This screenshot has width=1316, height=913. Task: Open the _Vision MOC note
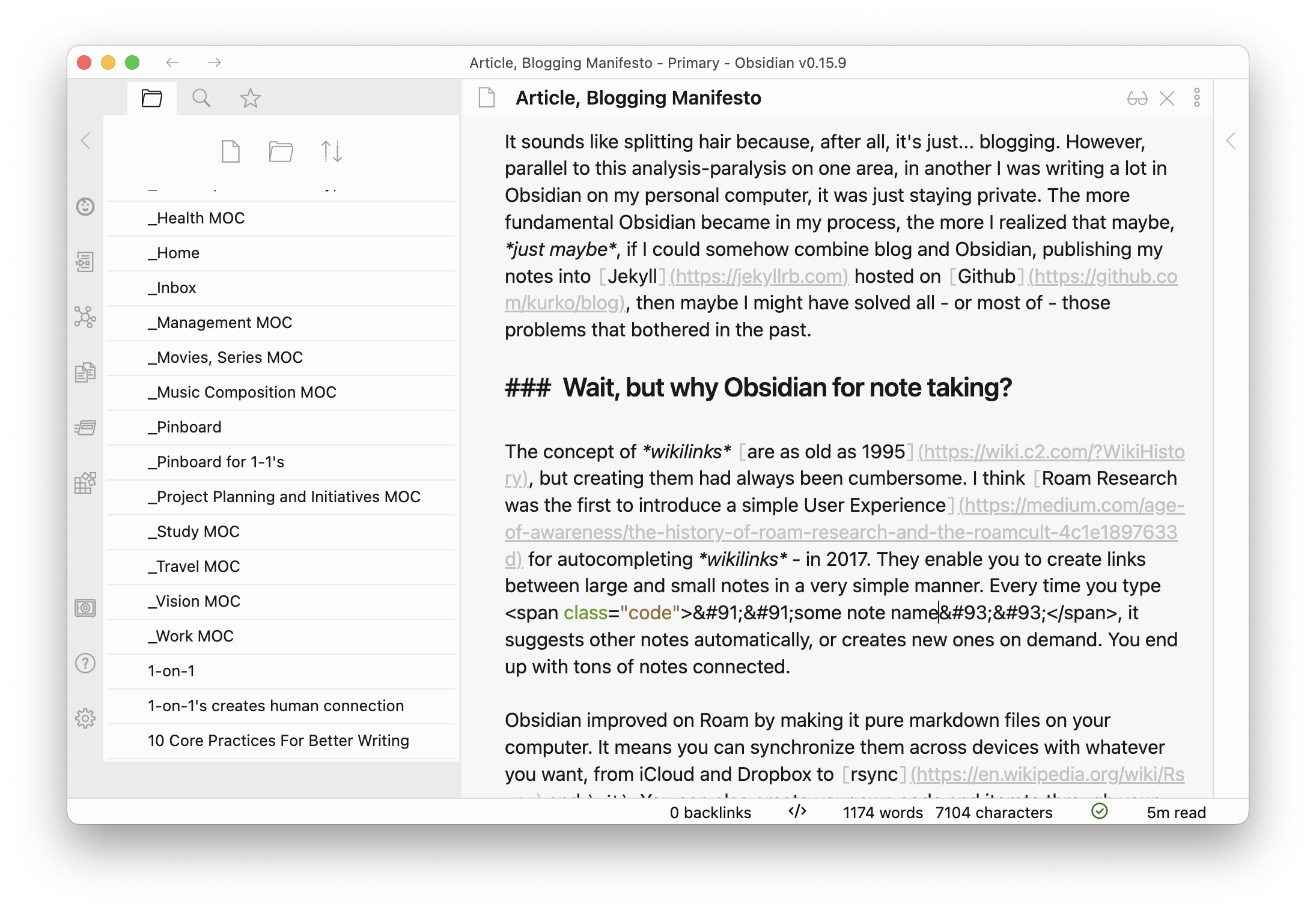click(281, 601)
